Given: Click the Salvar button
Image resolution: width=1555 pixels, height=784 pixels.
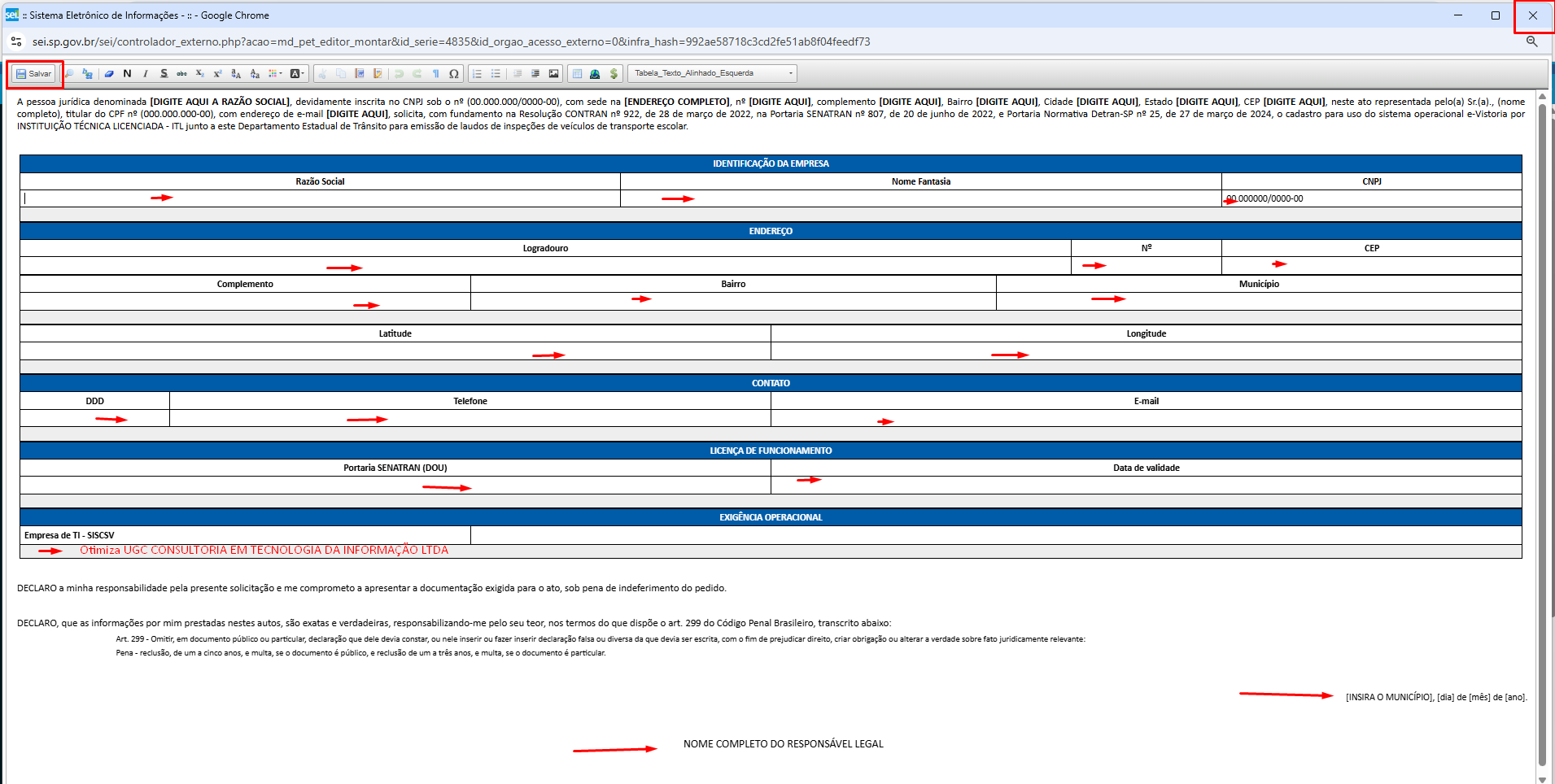Looking at the screenshot, I should (x=34, y=74).
